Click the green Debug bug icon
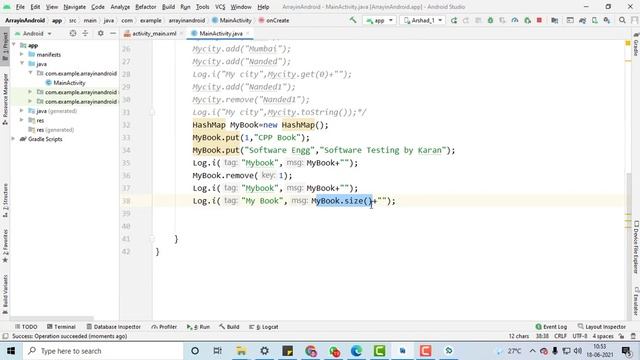This screenshot has width=640, height=360. (x=490, y=20)
